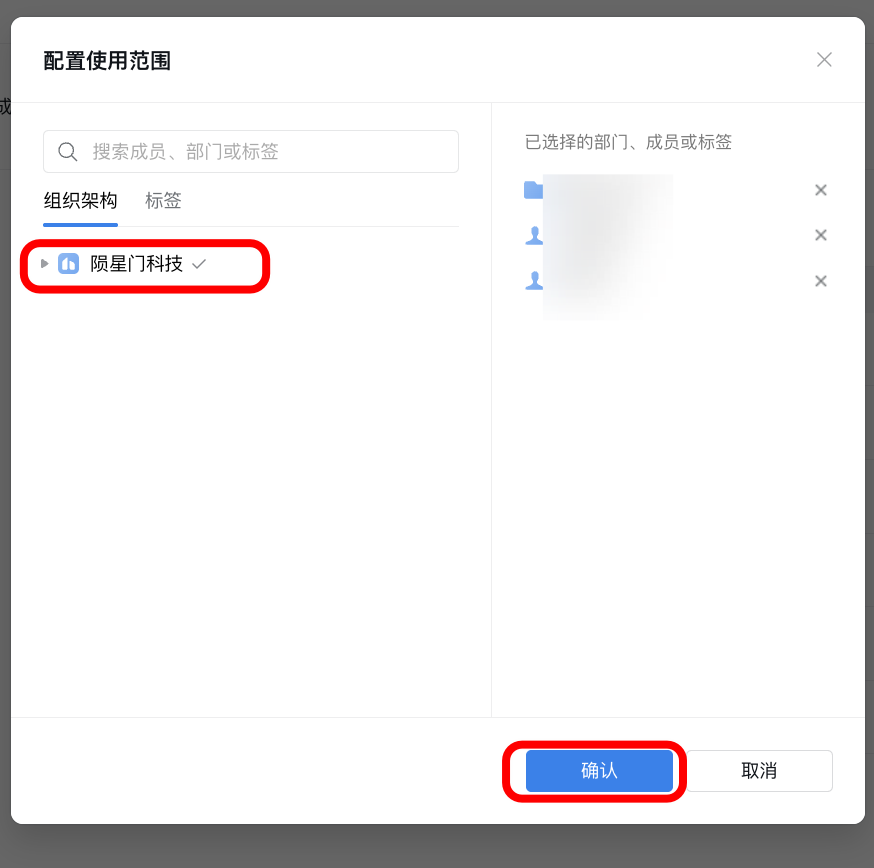Click the first member avatar icon on right
This screenshot has height=868, width=874.
(x=533, y=235)
